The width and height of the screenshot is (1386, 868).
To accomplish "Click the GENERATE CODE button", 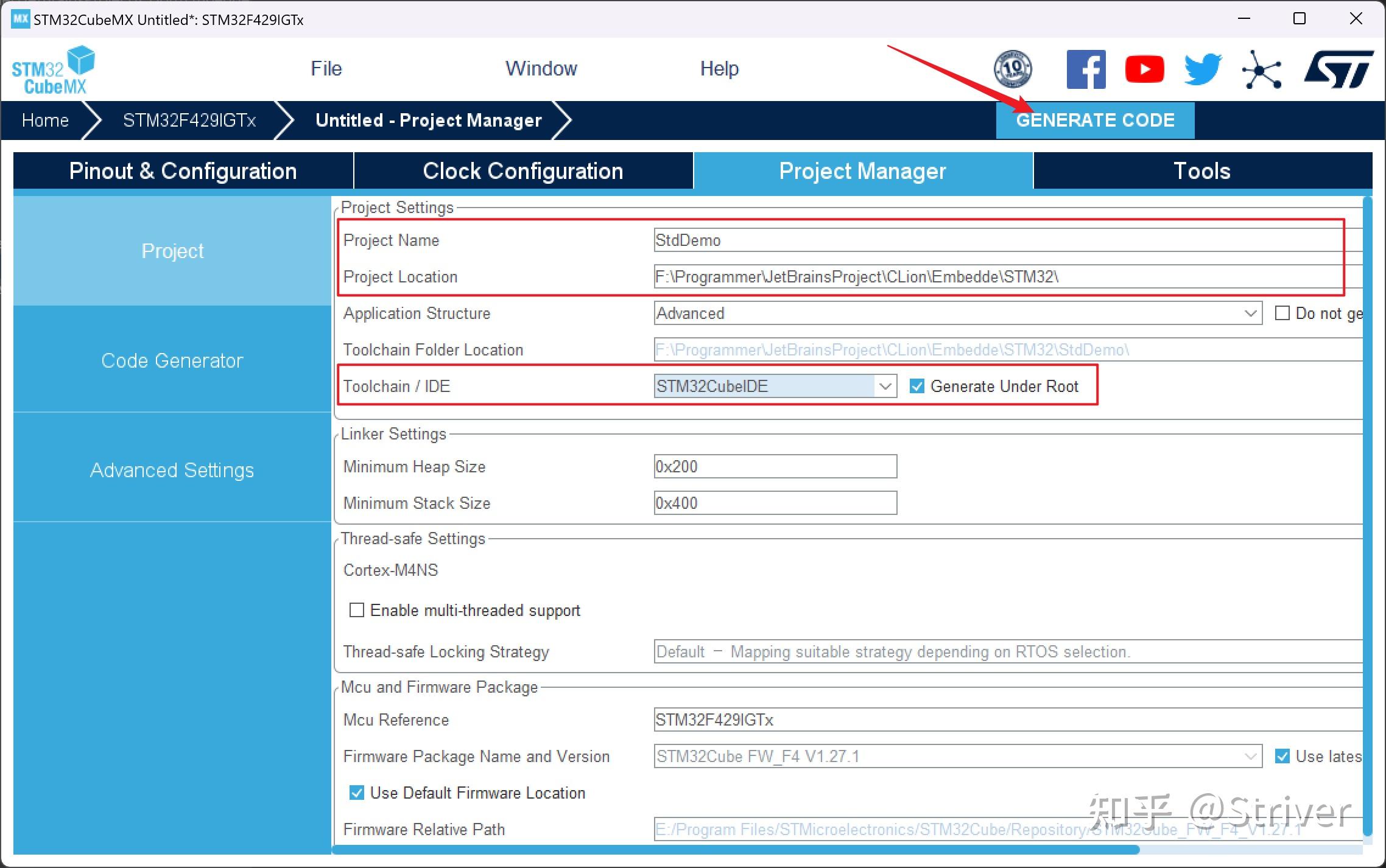I will (1095, 120).
